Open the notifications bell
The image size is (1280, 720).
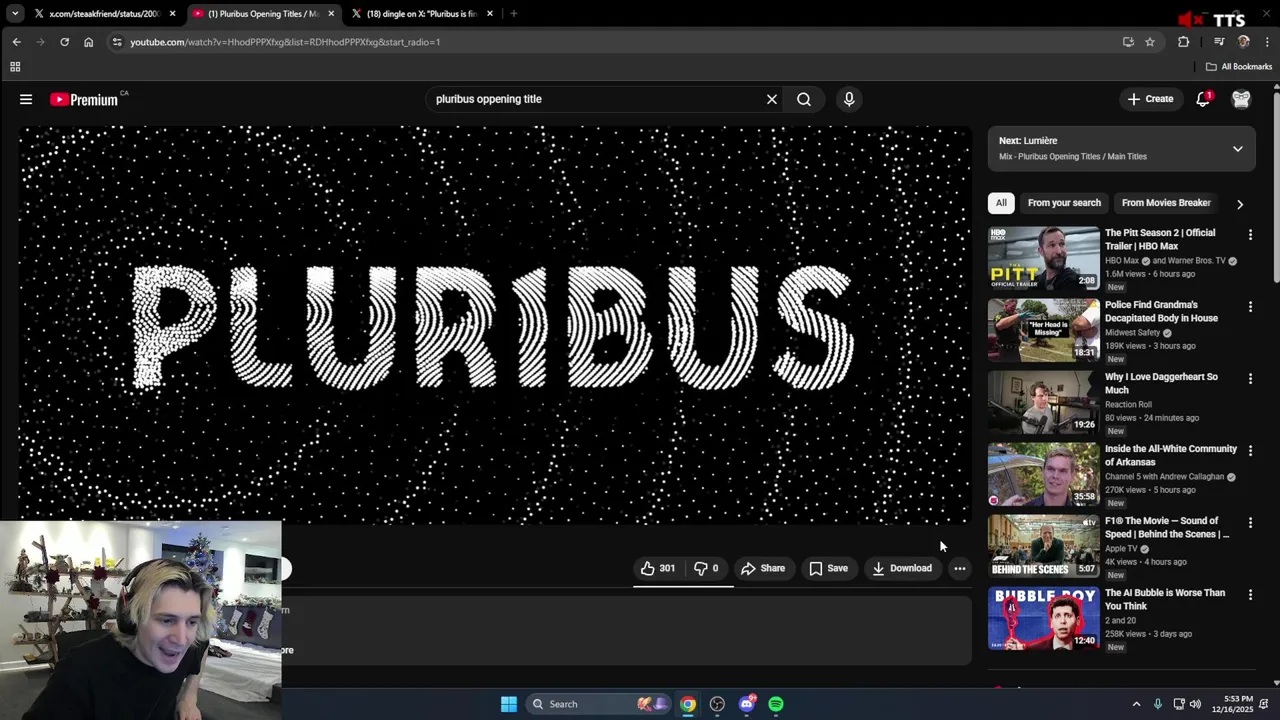pyautogui.click(x=1203, y=99)
